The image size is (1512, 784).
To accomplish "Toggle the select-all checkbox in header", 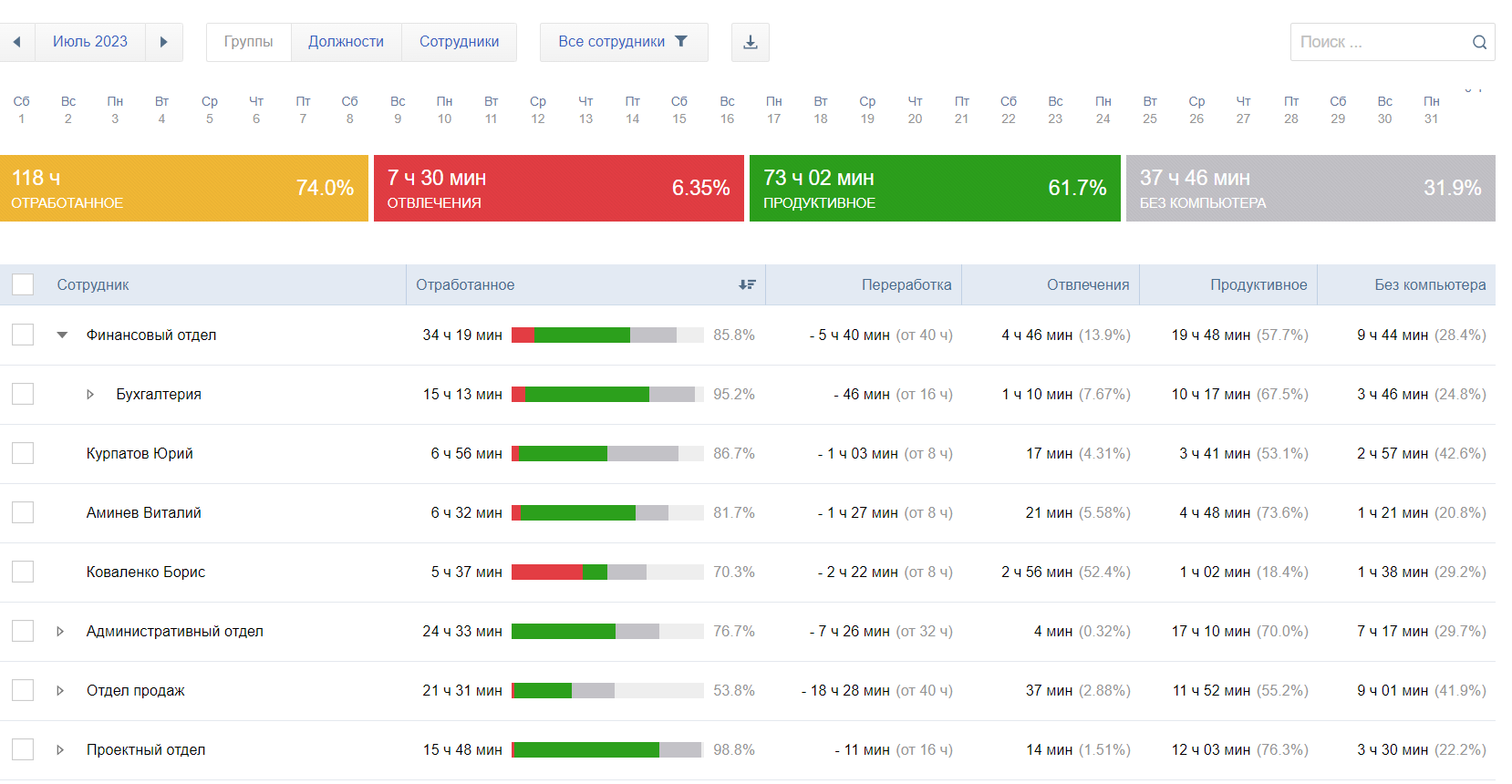I will [x=23, y=284].
